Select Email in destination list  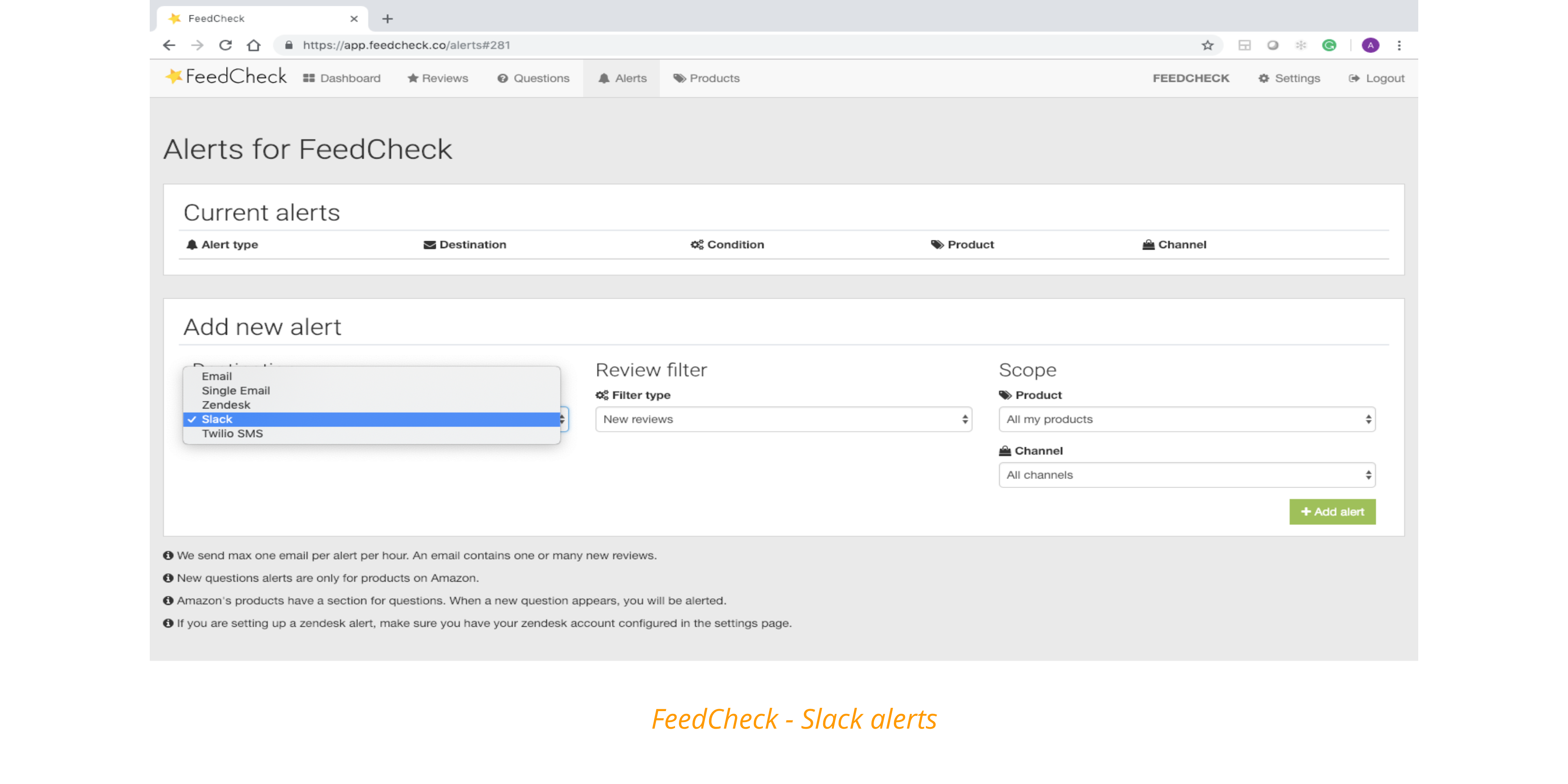coord(371,376)
